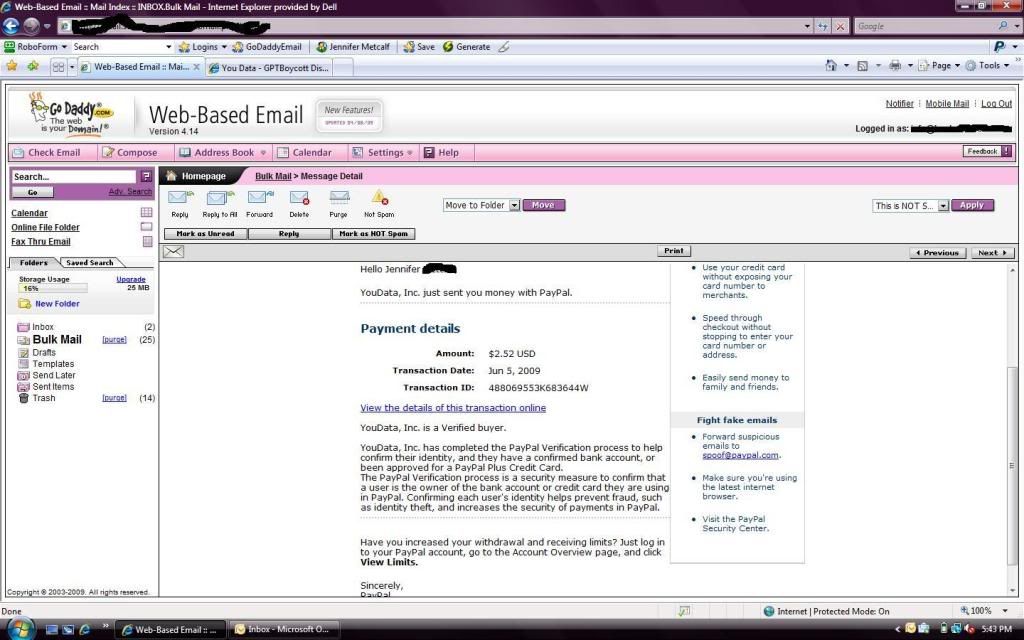Click the Upgrade storage link
Image resolution: width=1024 pixels, height=640 pixels.
tap(131, 279)
